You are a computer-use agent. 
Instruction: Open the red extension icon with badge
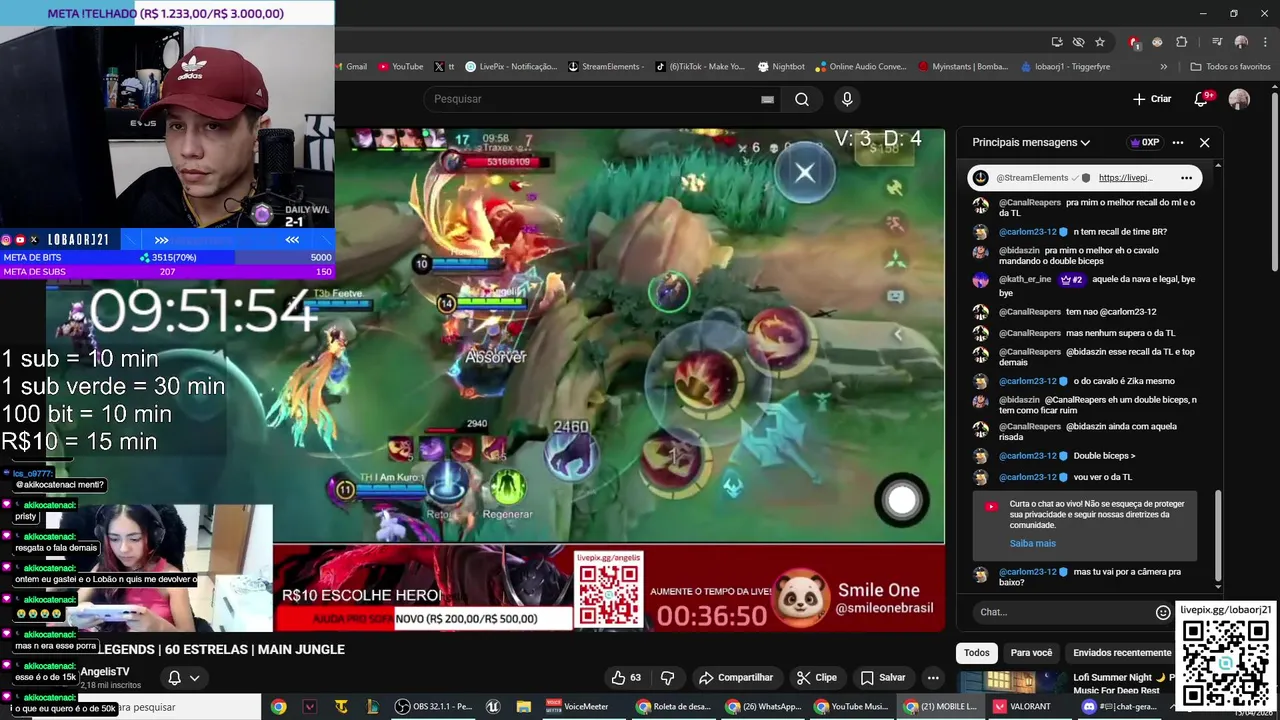point(1134,42)
